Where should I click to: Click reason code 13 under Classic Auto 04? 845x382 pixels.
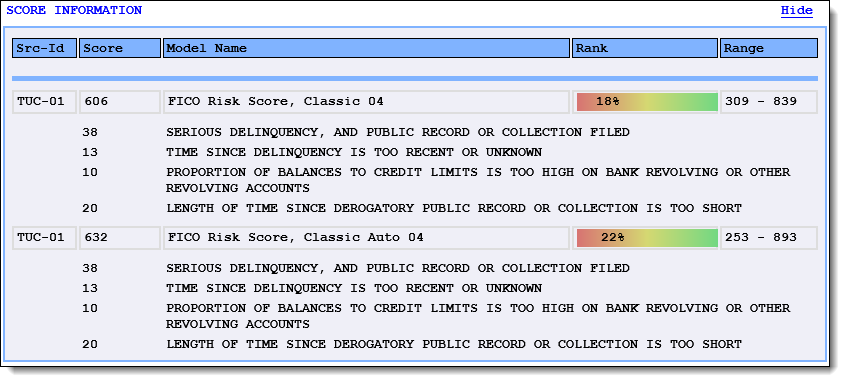click(90, 288)
